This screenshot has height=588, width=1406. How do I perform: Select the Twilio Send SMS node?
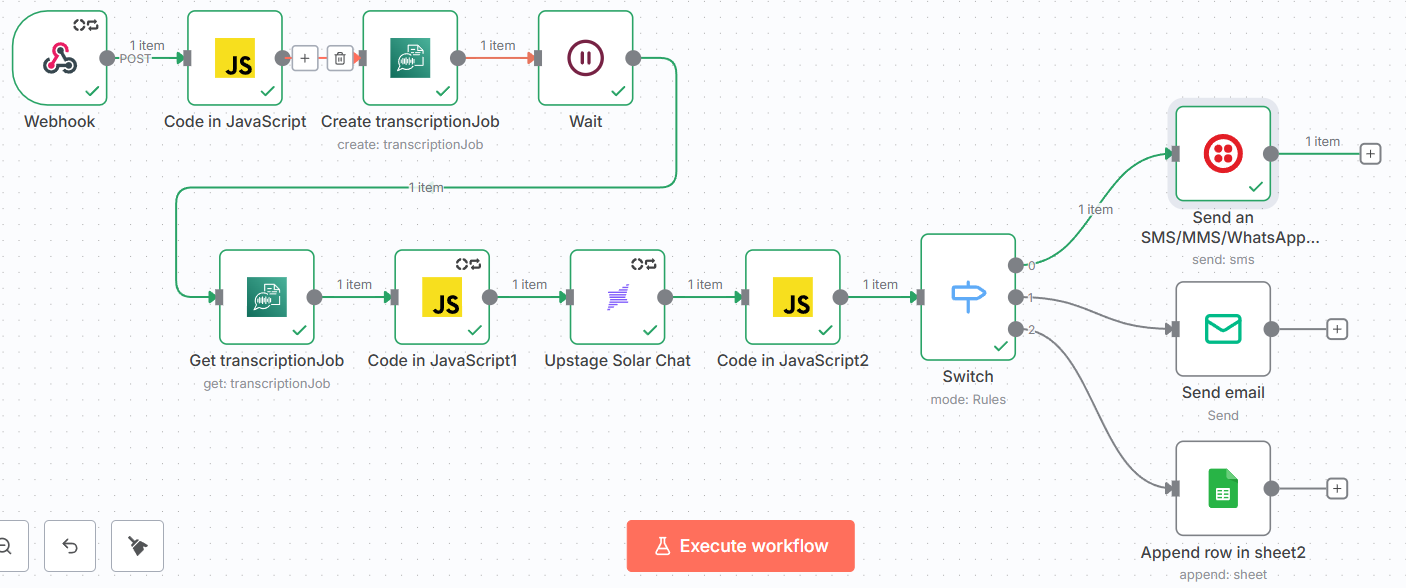pyautogui.click(x=1222, y=153)
